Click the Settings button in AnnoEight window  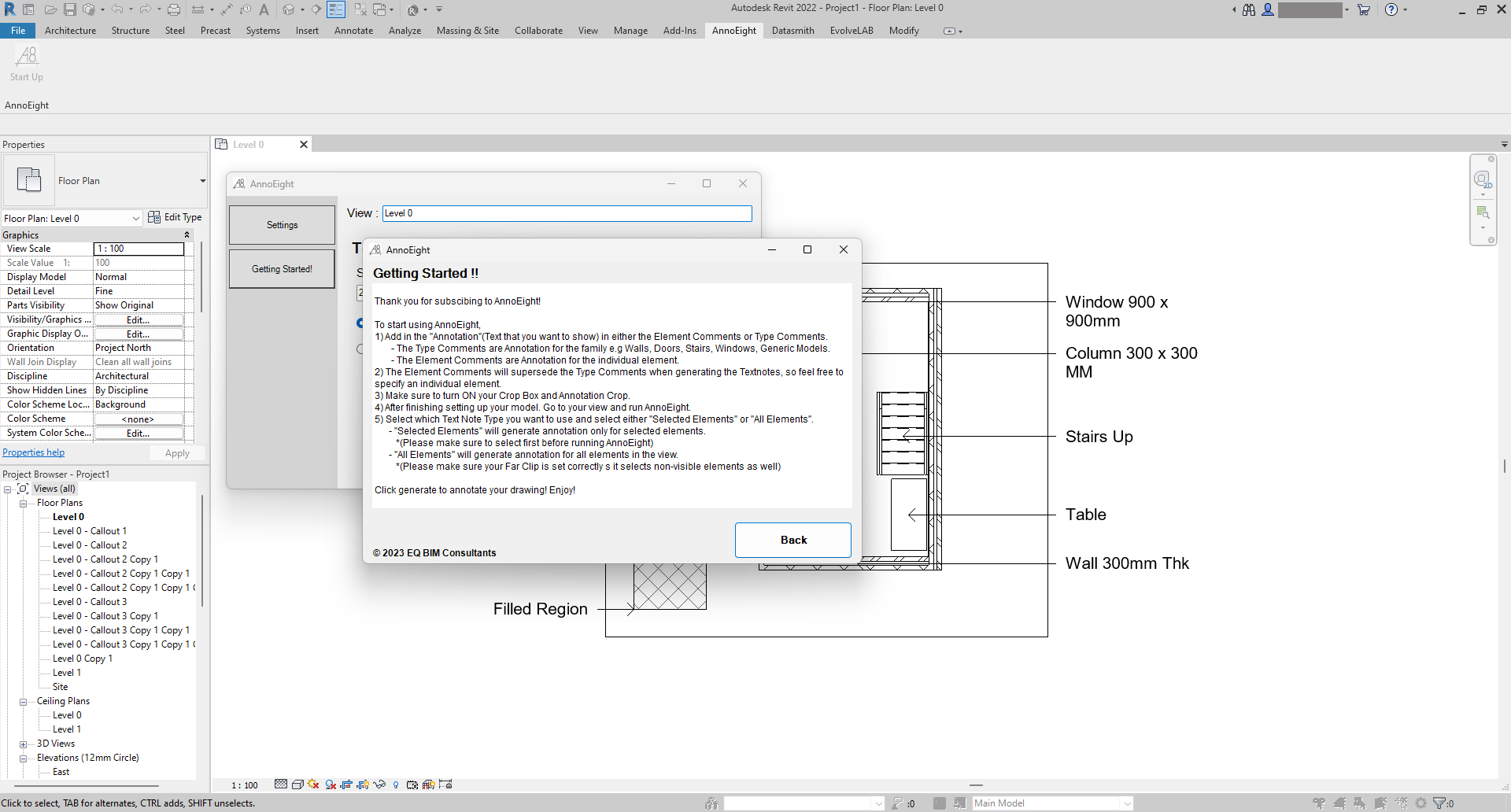282,225
